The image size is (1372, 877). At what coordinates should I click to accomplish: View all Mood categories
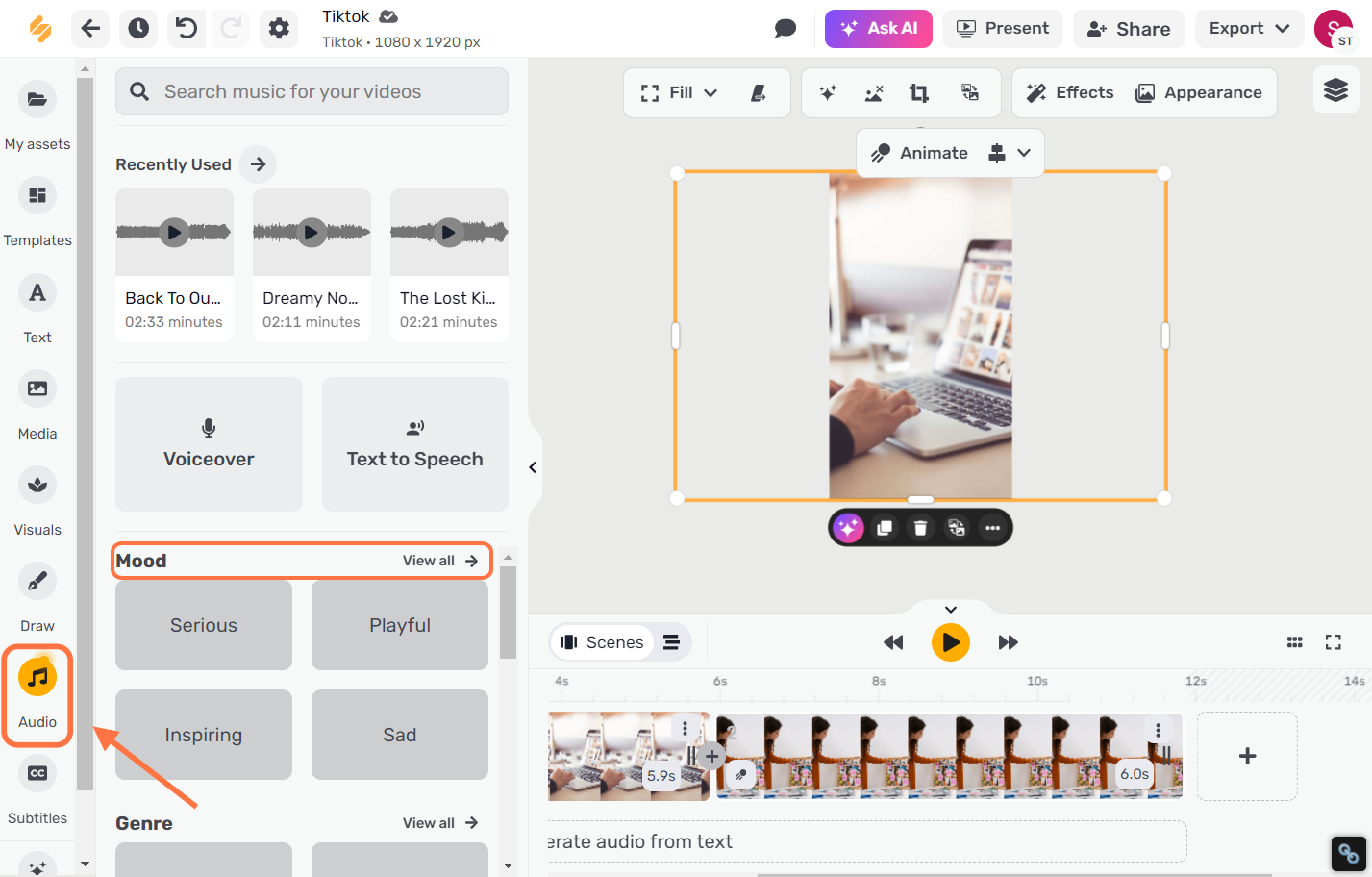click(440, 561)
